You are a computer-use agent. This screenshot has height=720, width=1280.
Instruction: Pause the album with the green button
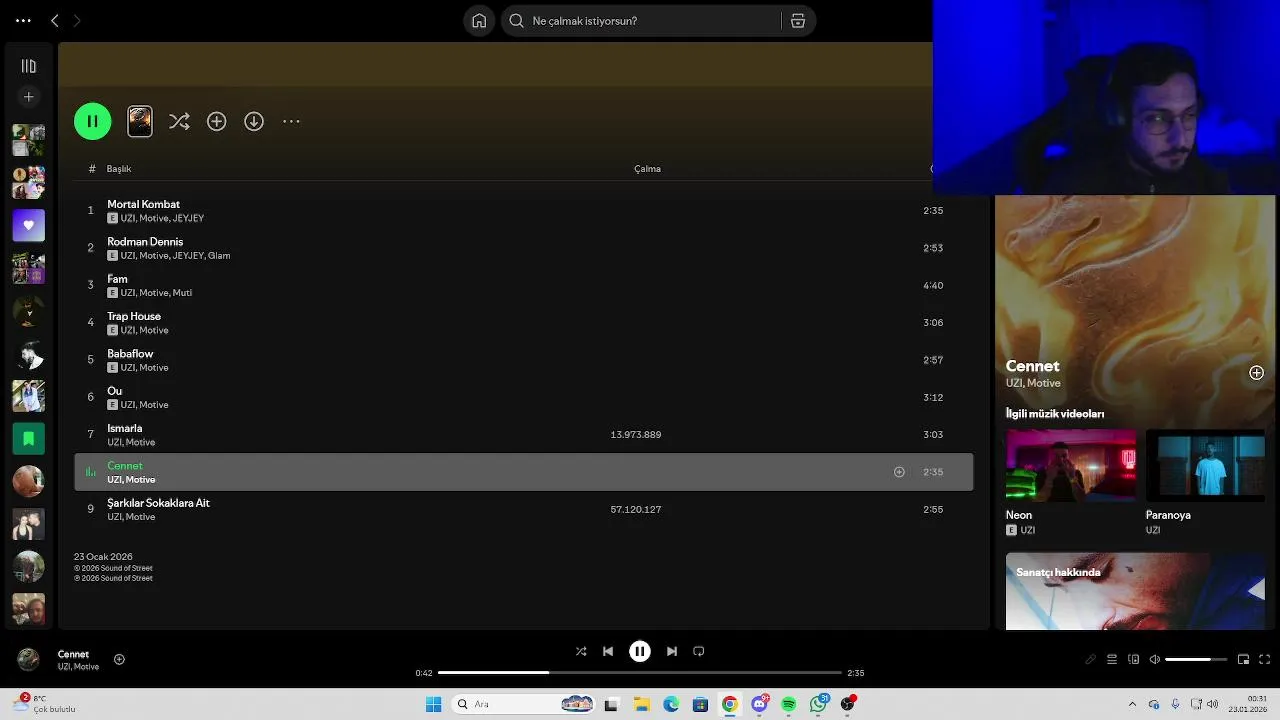92,121
